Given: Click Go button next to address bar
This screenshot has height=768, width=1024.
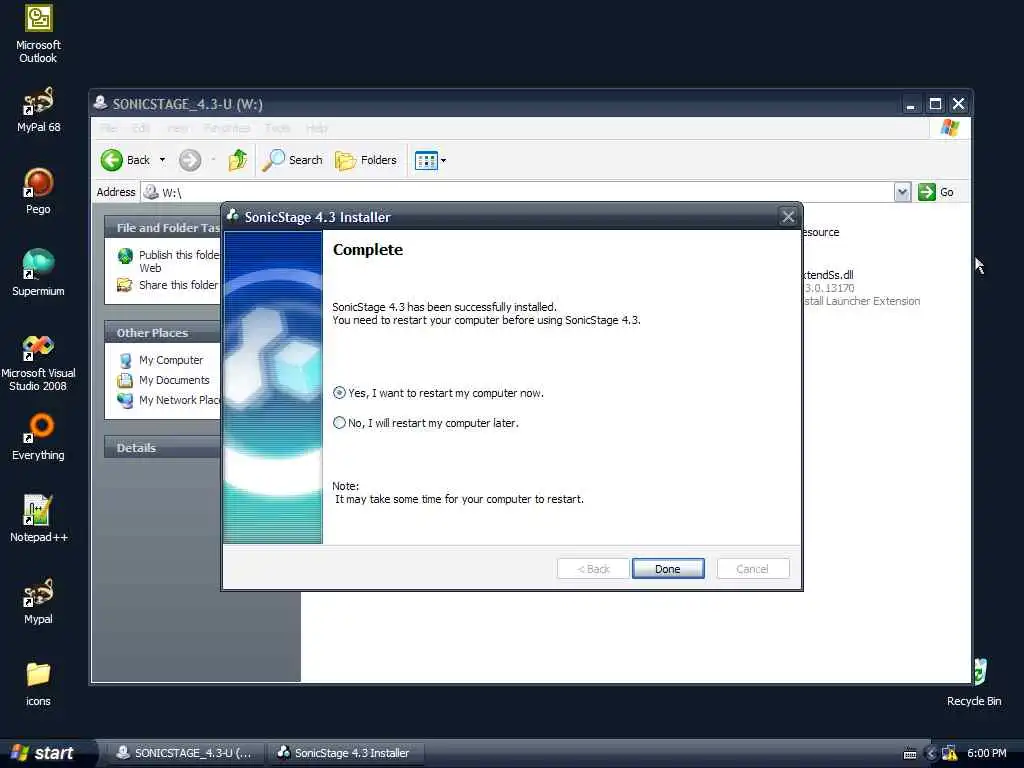Looking at the screenshot, I should pos(936,192).
